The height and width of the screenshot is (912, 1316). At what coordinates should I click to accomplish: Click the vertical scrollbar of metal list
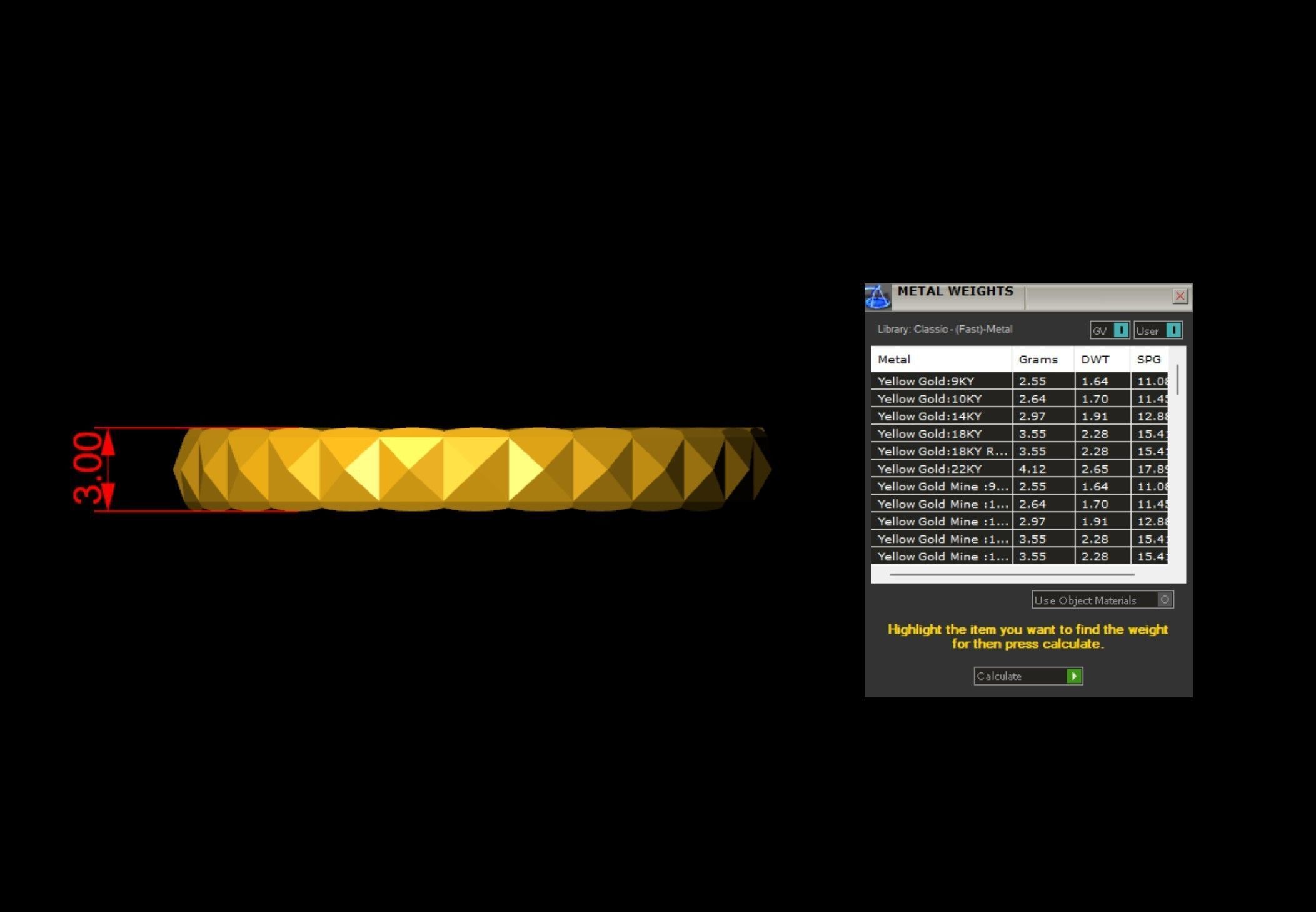(x=1177, y=380)
